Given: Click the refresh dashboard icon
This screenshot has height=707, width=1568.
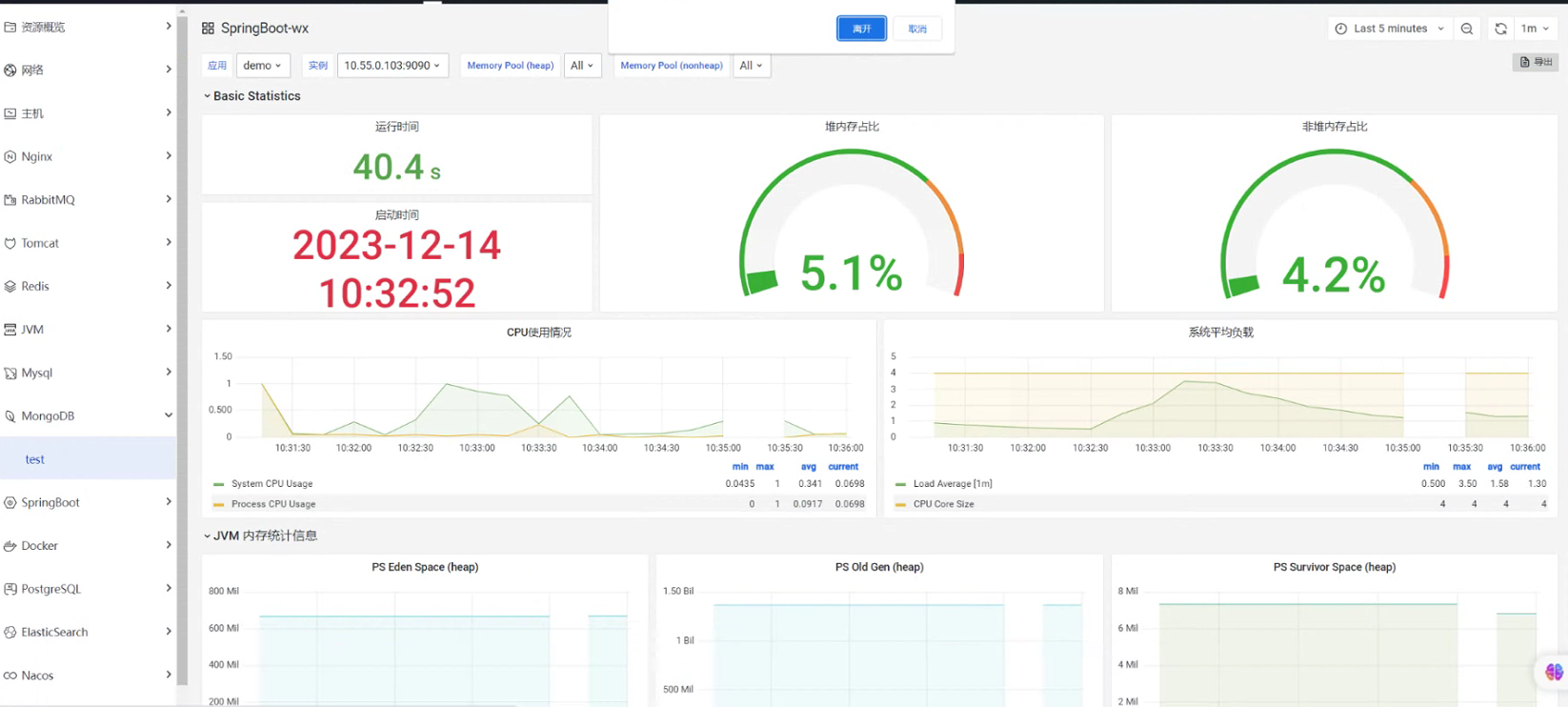Looking at the screenshot, I should (1500, 29).
